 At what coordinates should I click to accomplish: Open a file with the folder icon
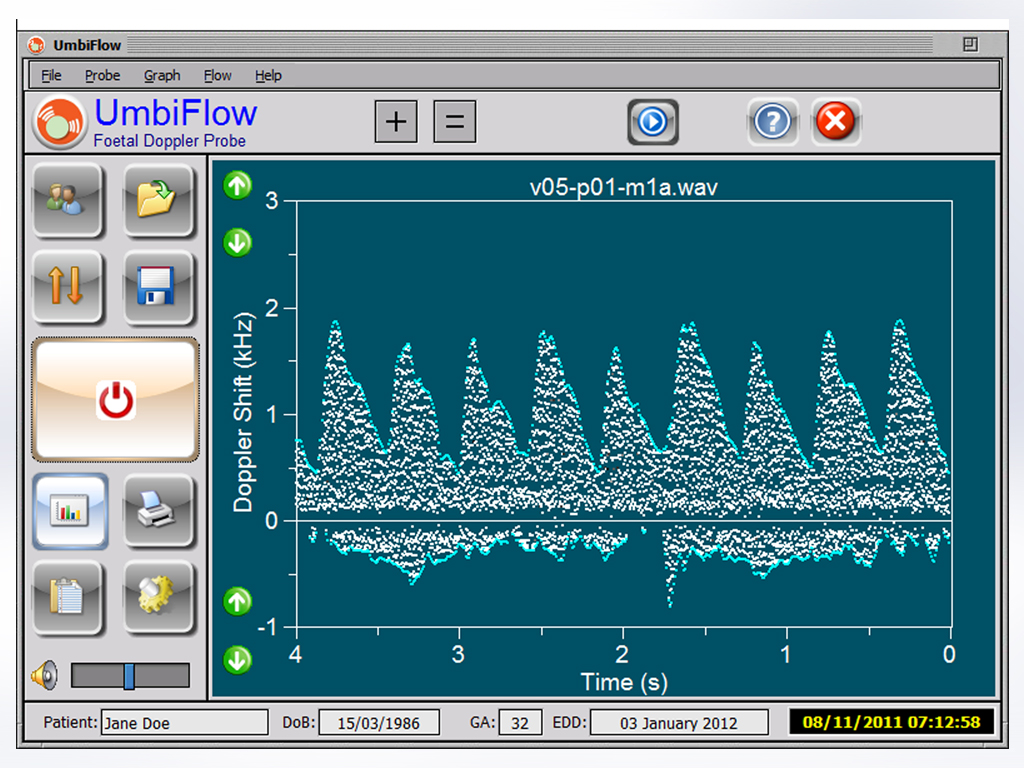(x=157, y=199)
